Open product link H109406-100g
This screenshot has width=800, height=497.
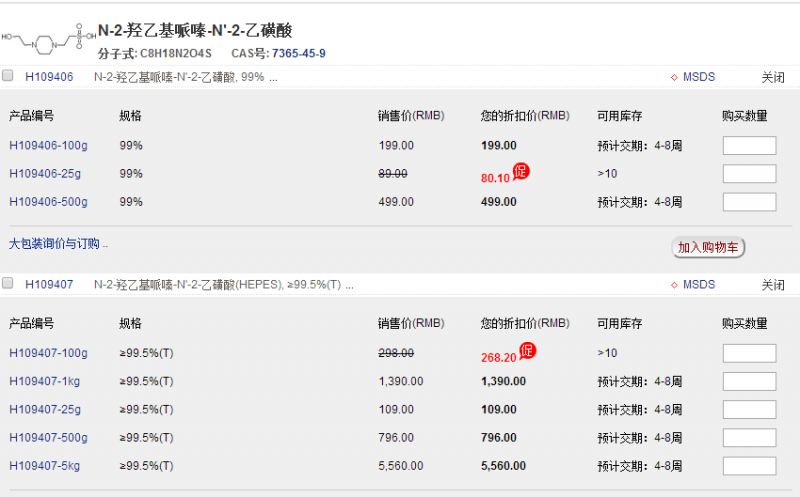point(48,146)
